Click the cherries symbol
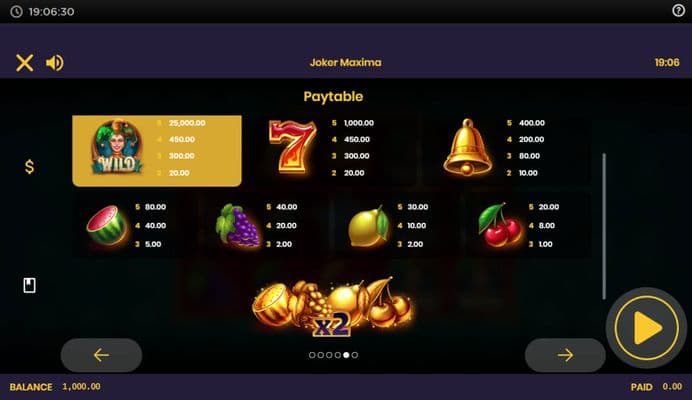 tap(500, 225)
